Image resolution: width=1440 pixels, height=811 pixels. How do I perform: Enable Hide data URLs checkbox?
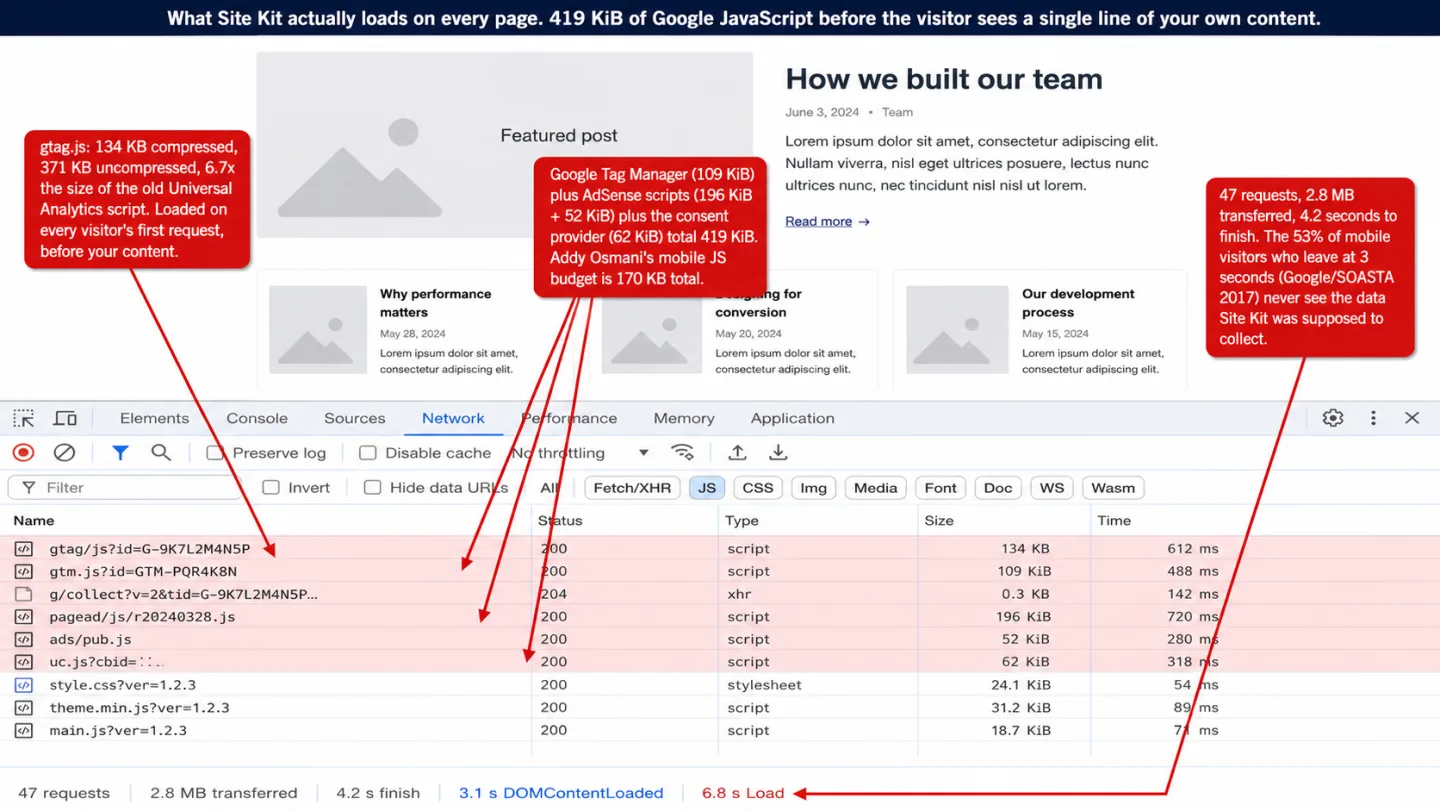click(373, 488)
